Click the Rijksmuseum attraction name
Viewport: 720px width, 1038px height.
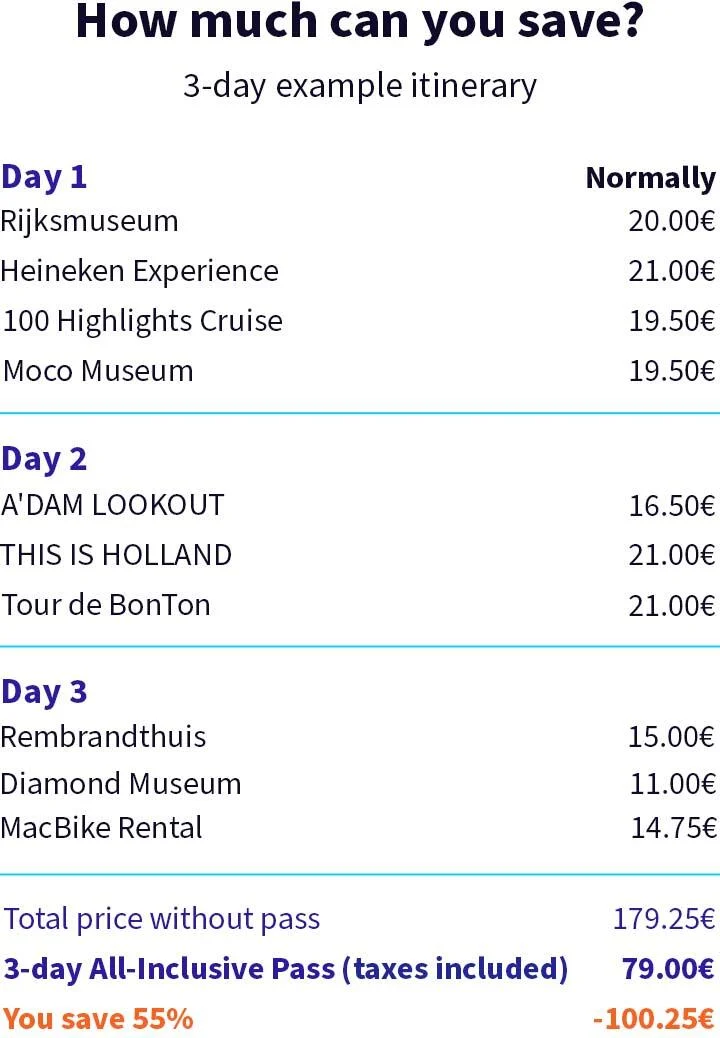(x=89, y=221)
